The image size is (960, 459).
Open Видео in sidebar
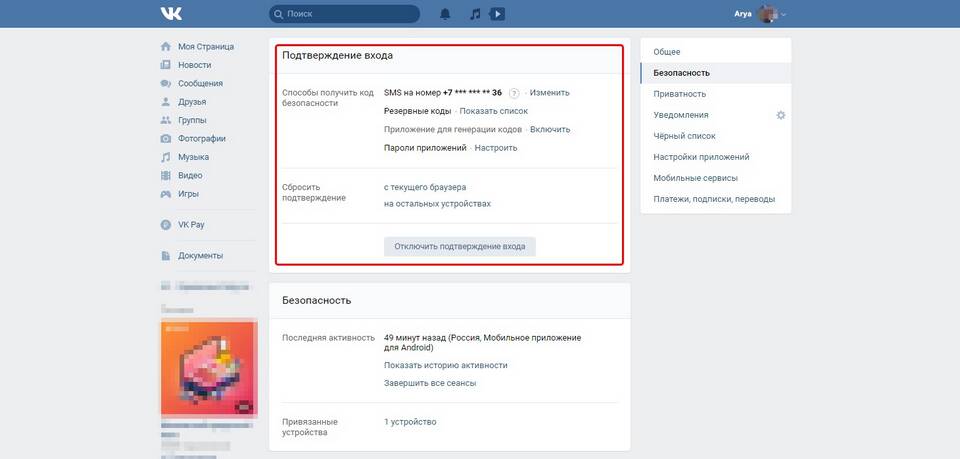[190, 175]
